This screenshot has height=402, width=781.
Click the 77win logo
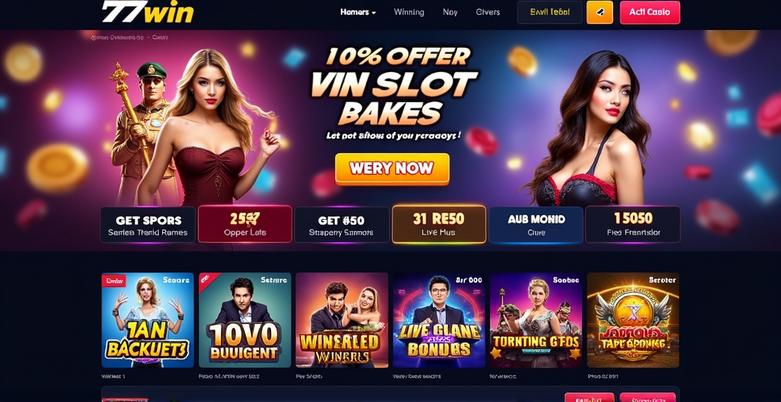tap(147, 12)
